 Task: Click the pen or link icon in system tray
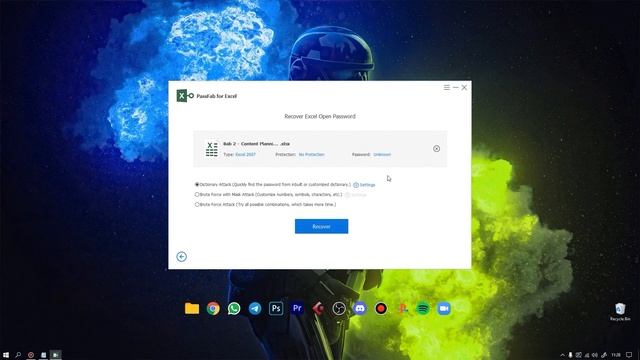click(x=604, y=355)
